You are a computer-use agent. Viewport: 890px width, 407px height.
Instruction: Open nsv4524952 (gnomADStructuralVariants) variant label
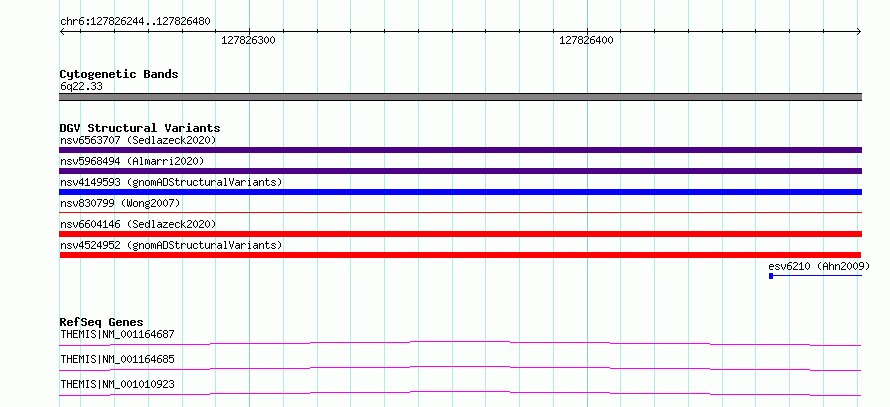click(x=171, y=245)
